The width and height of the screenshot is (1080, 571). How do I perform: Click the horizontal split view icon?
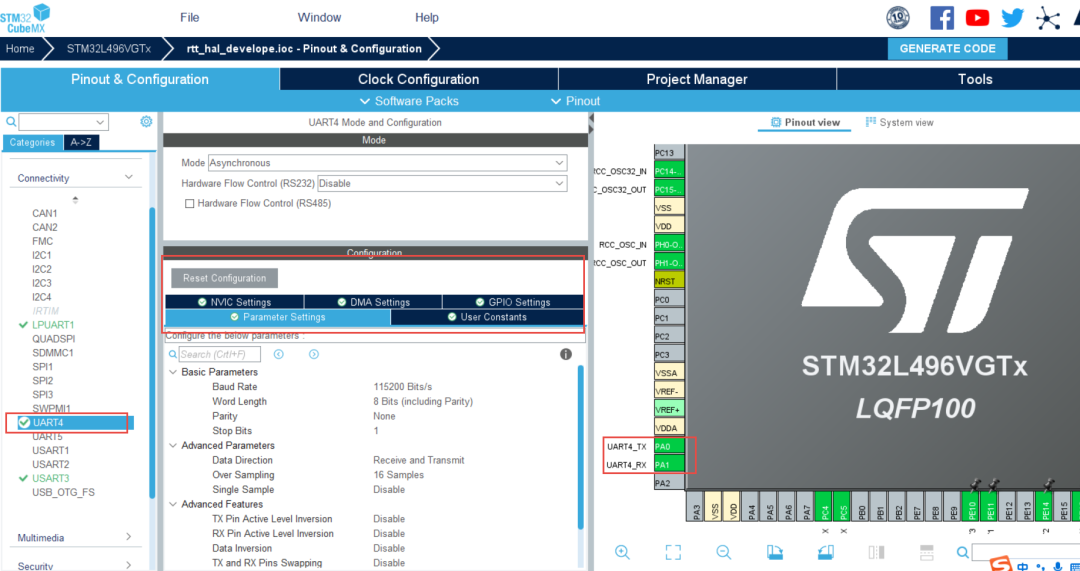[x=927, y=552]
